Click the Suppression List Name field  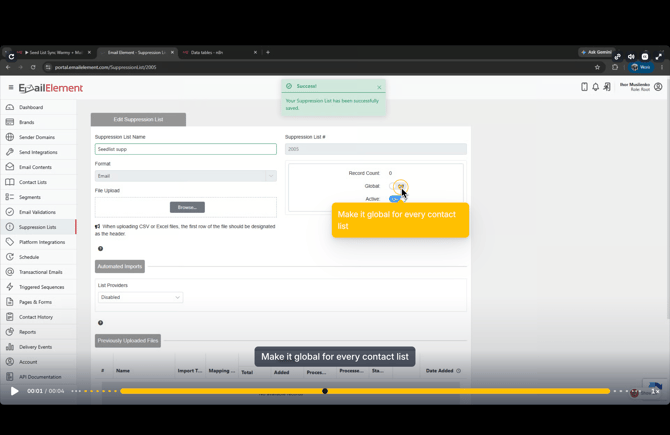185,149
